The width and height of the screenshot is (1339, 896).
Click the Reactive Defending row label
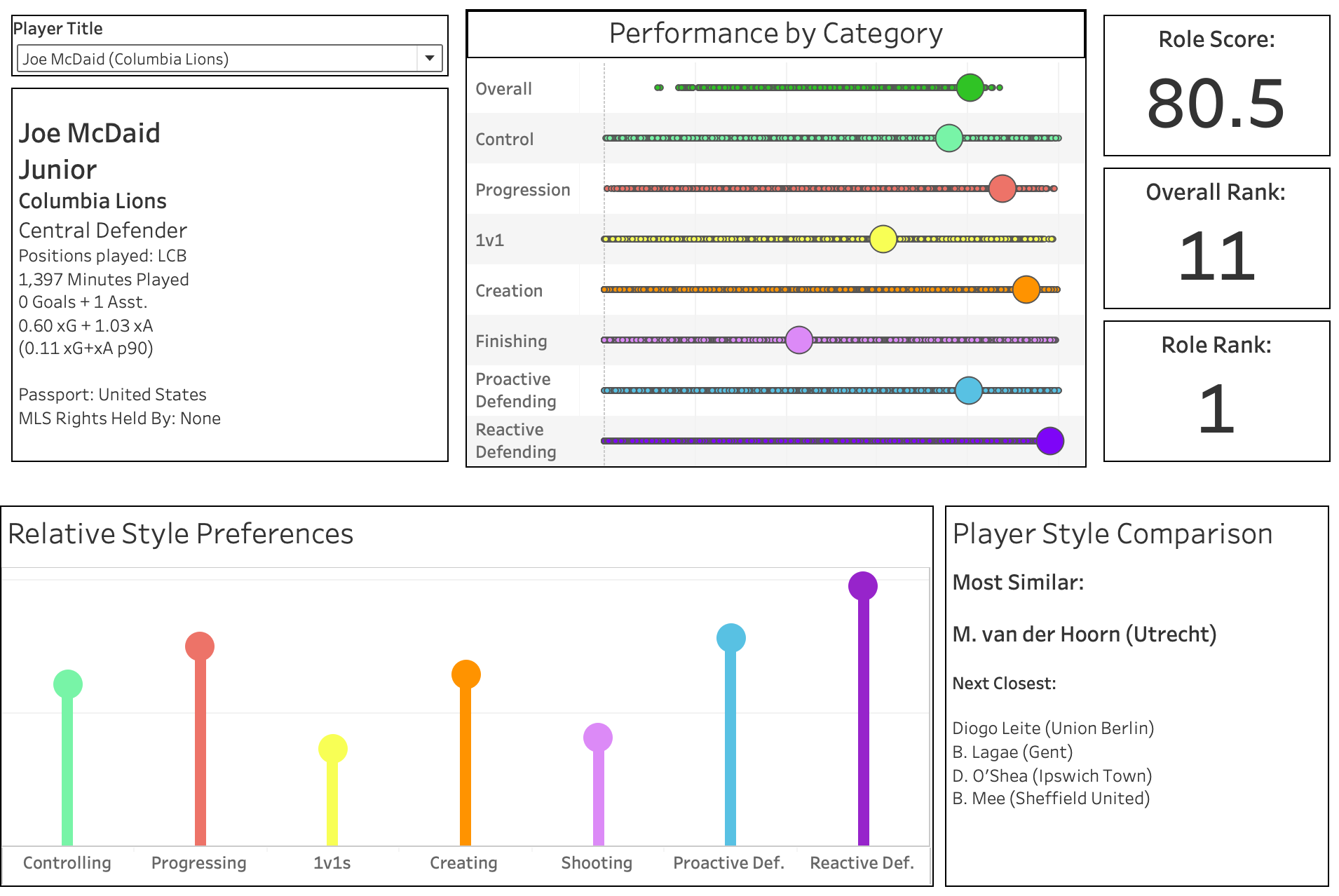(516, 441)
